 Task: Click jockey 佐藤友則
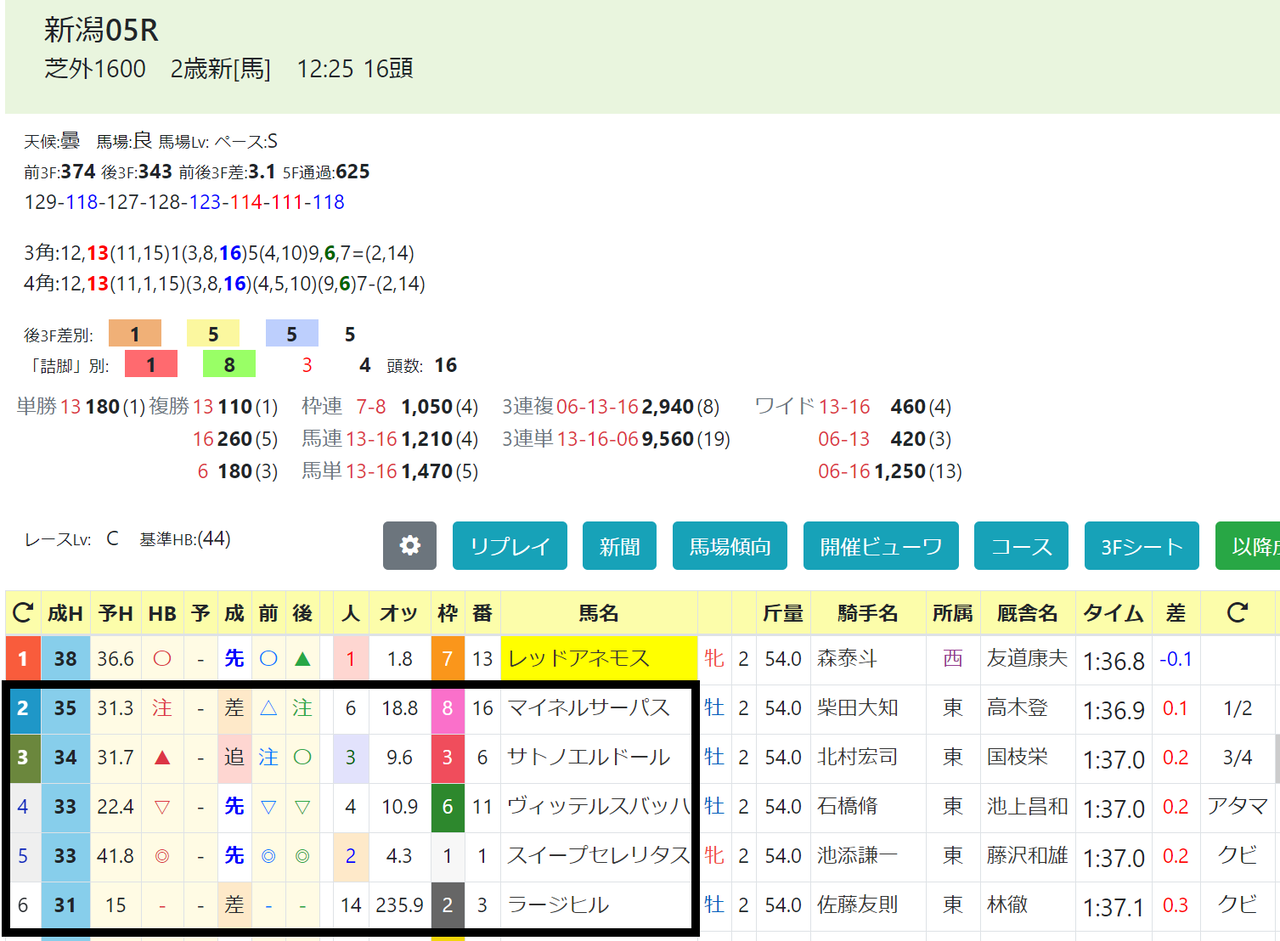coord(857,905)
